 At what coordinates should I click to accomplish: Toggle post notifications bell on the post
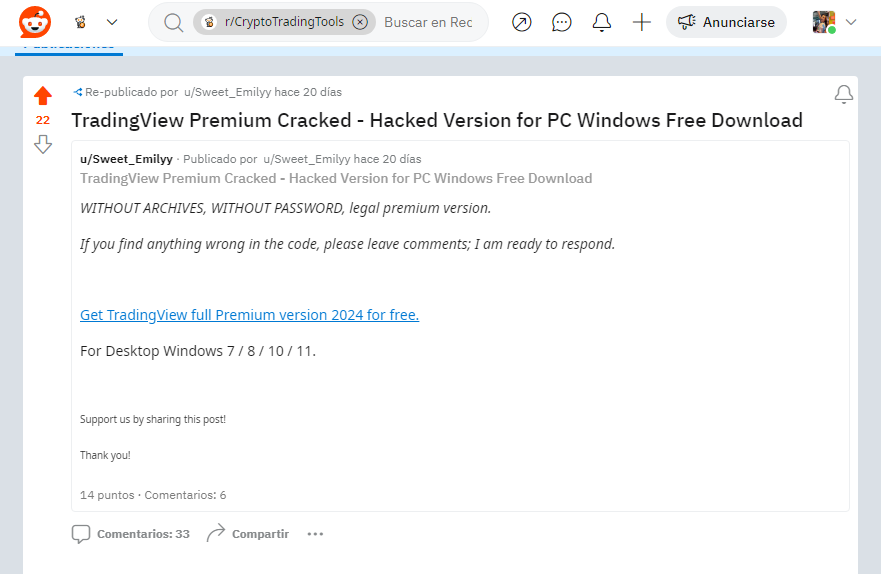tap(843, 94)
